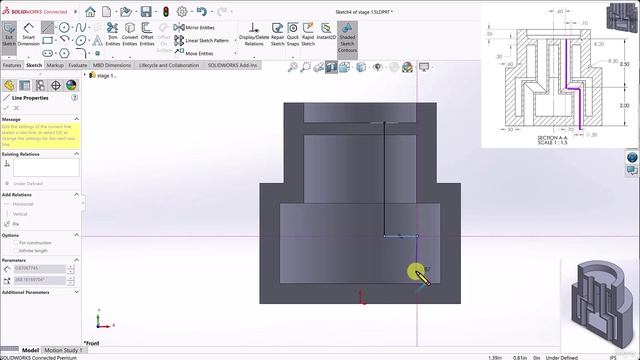640x360 pixels.
Task: Click Rapid Sketch tool
Action: [x=308, y=34]
